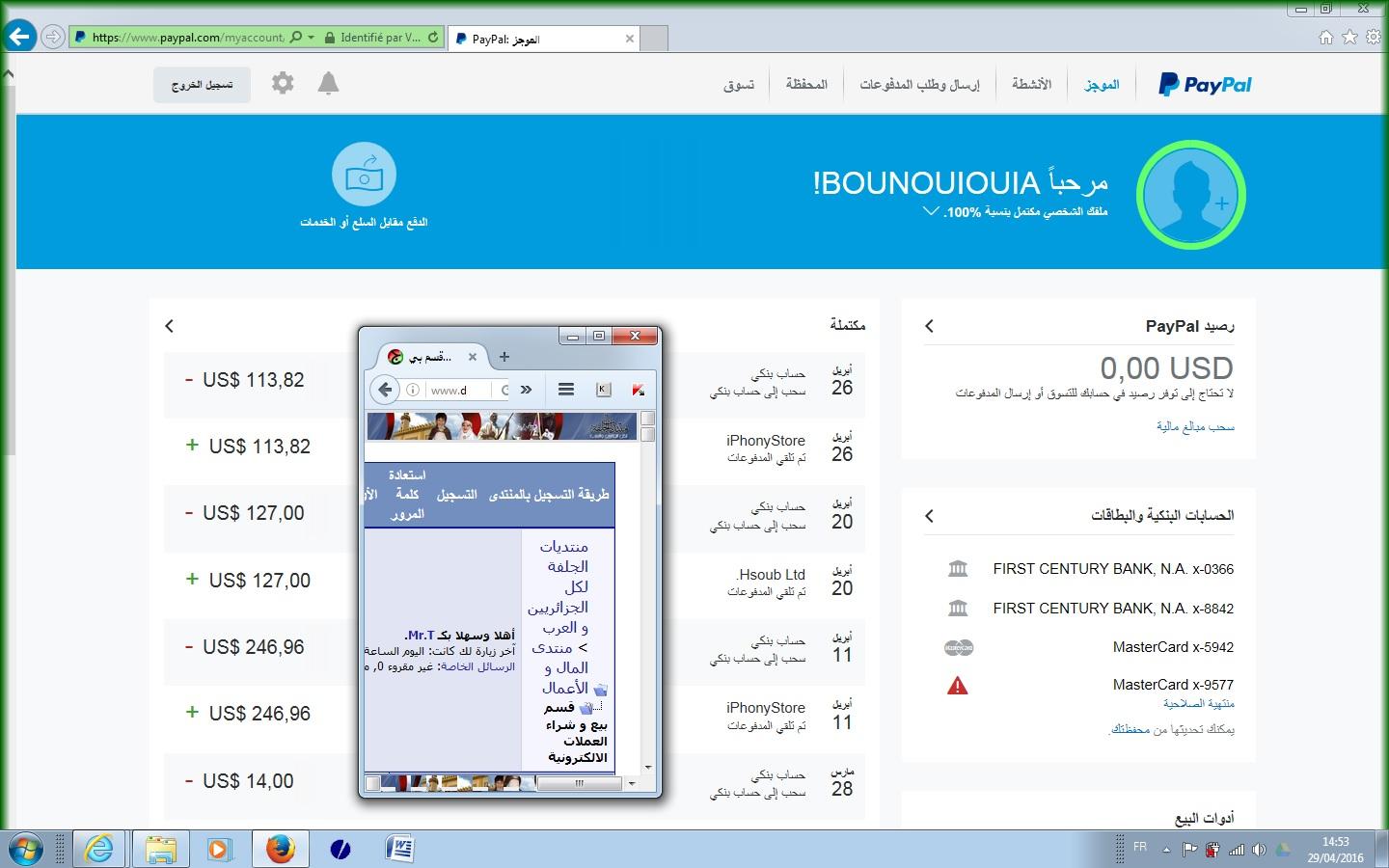Go back in the small Firefox window

(385, 390)
